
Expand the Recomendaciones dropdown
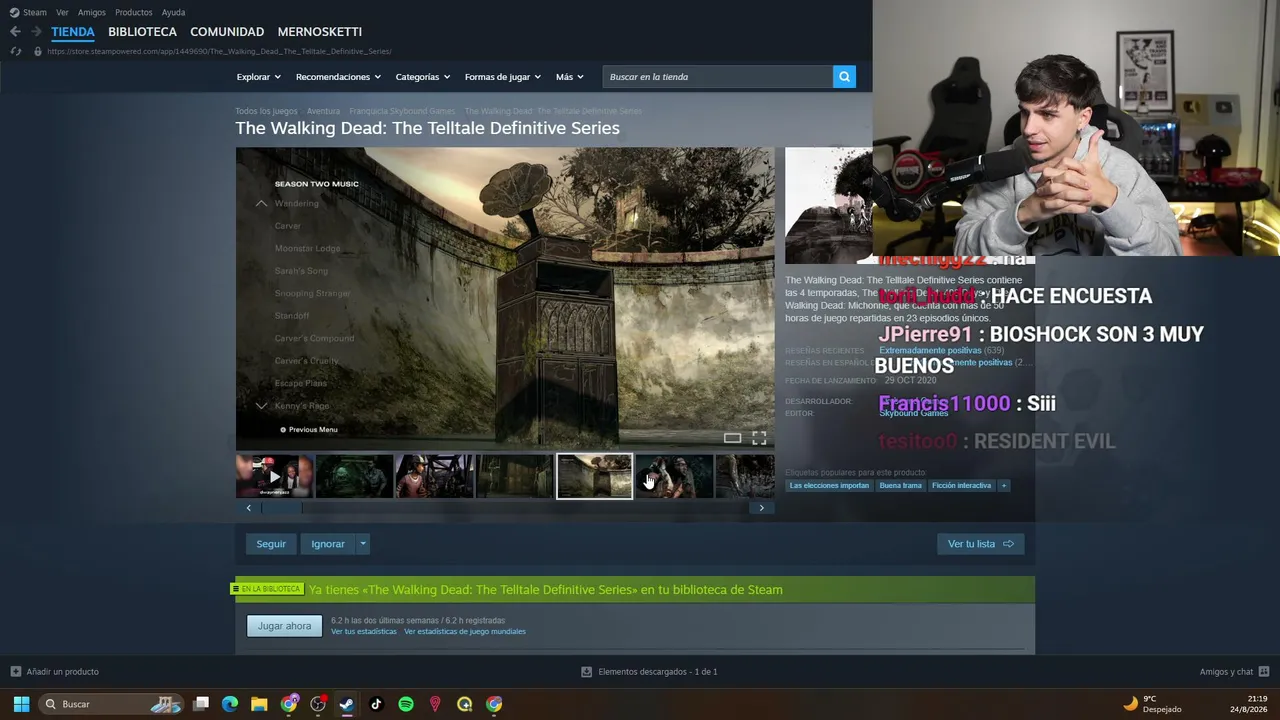[x=338, y=77]
